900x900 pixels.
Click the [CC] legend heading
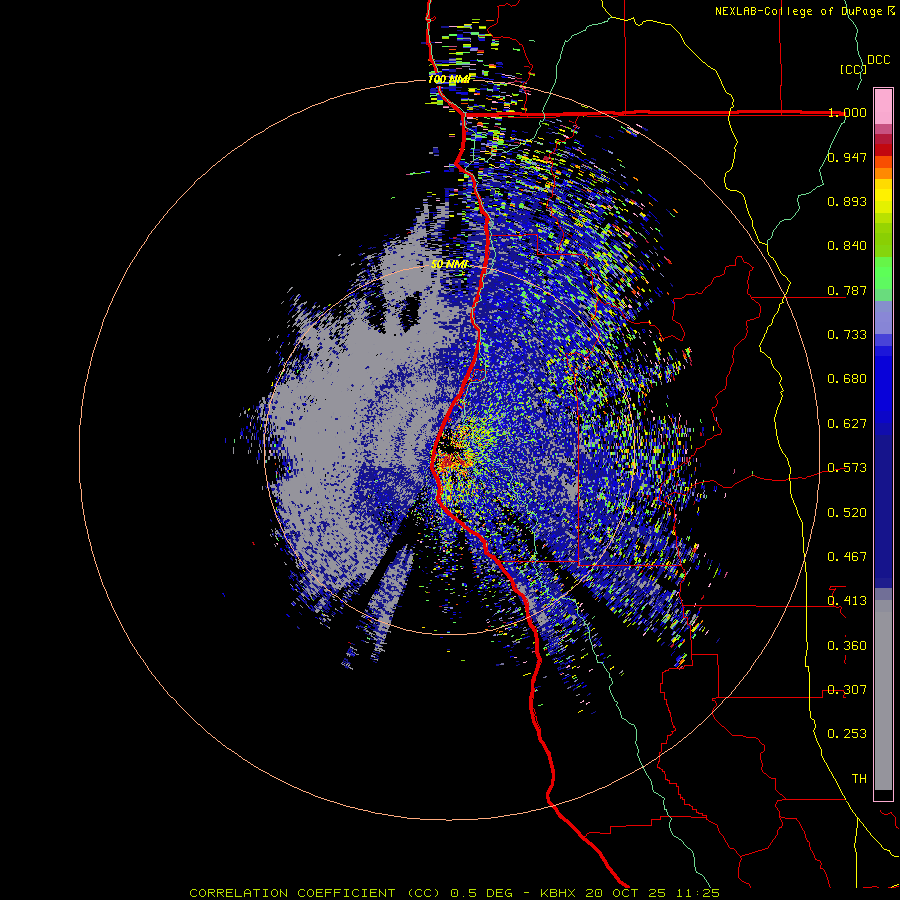(854, 69)
